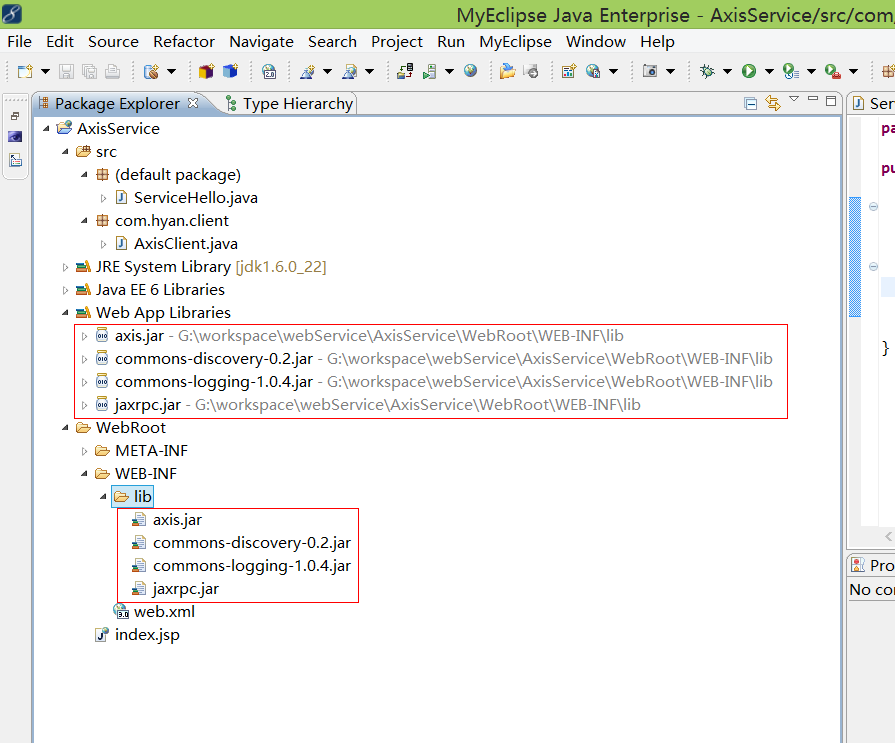
Task: Click the Save All icon
Action: pos(90,71)
